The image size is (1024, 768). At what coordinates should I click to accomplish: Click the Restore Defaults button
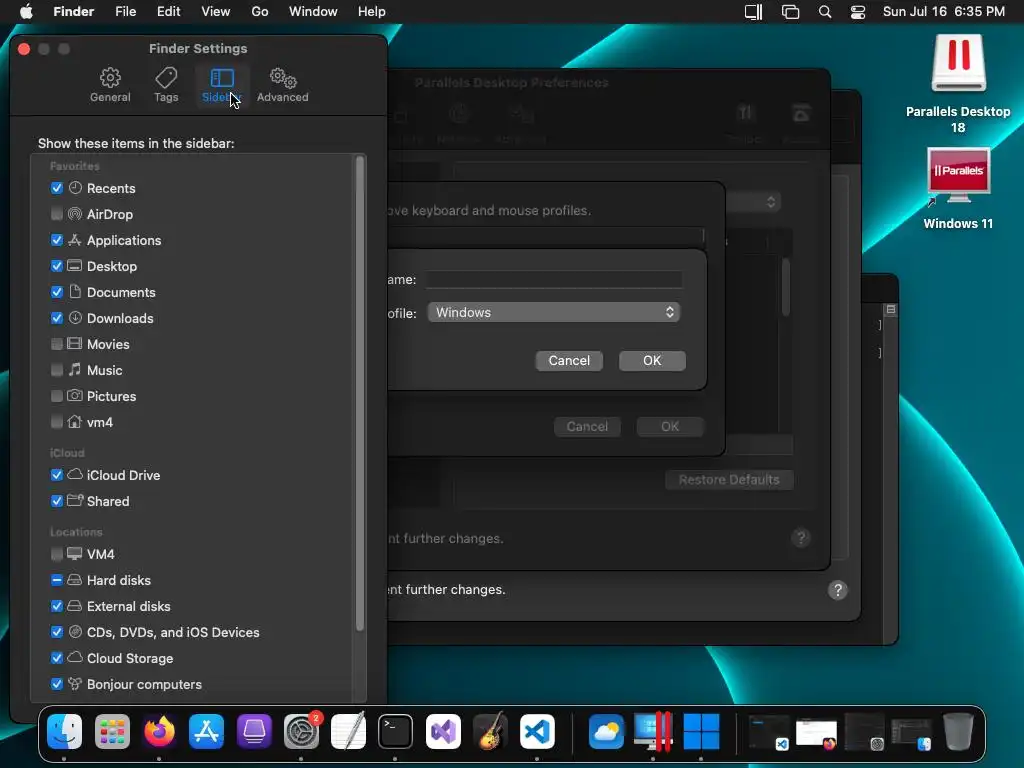[729, 480]
